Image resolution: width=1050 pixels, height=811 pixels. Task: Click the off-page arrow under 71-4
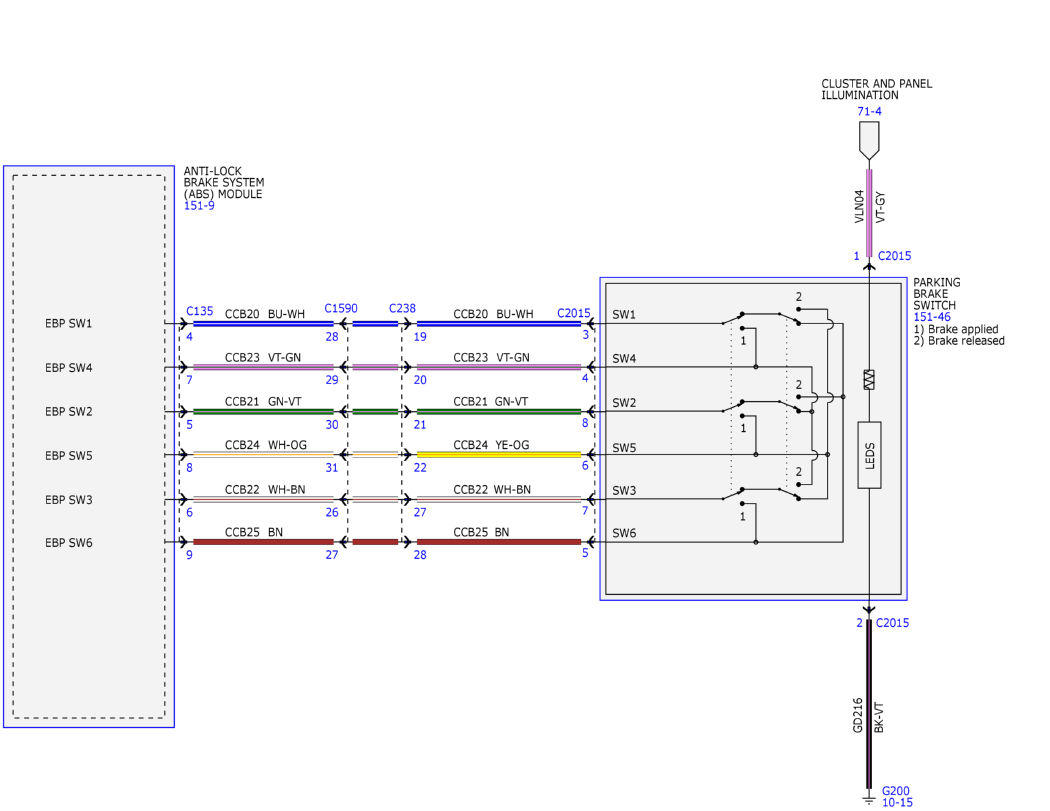(x=869, y=140)
